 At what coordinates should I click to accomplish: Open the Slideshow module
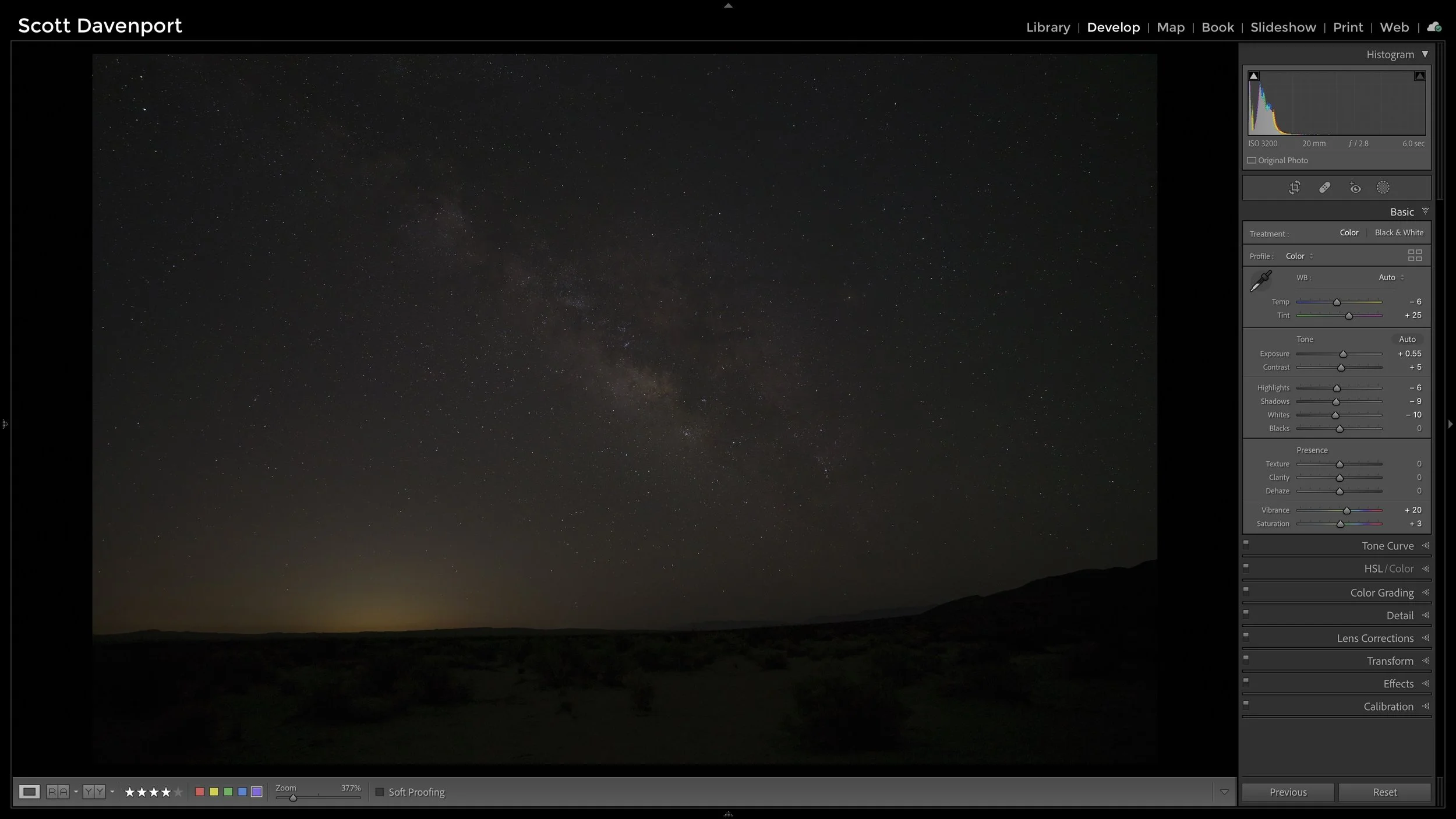coord(1282,27)
